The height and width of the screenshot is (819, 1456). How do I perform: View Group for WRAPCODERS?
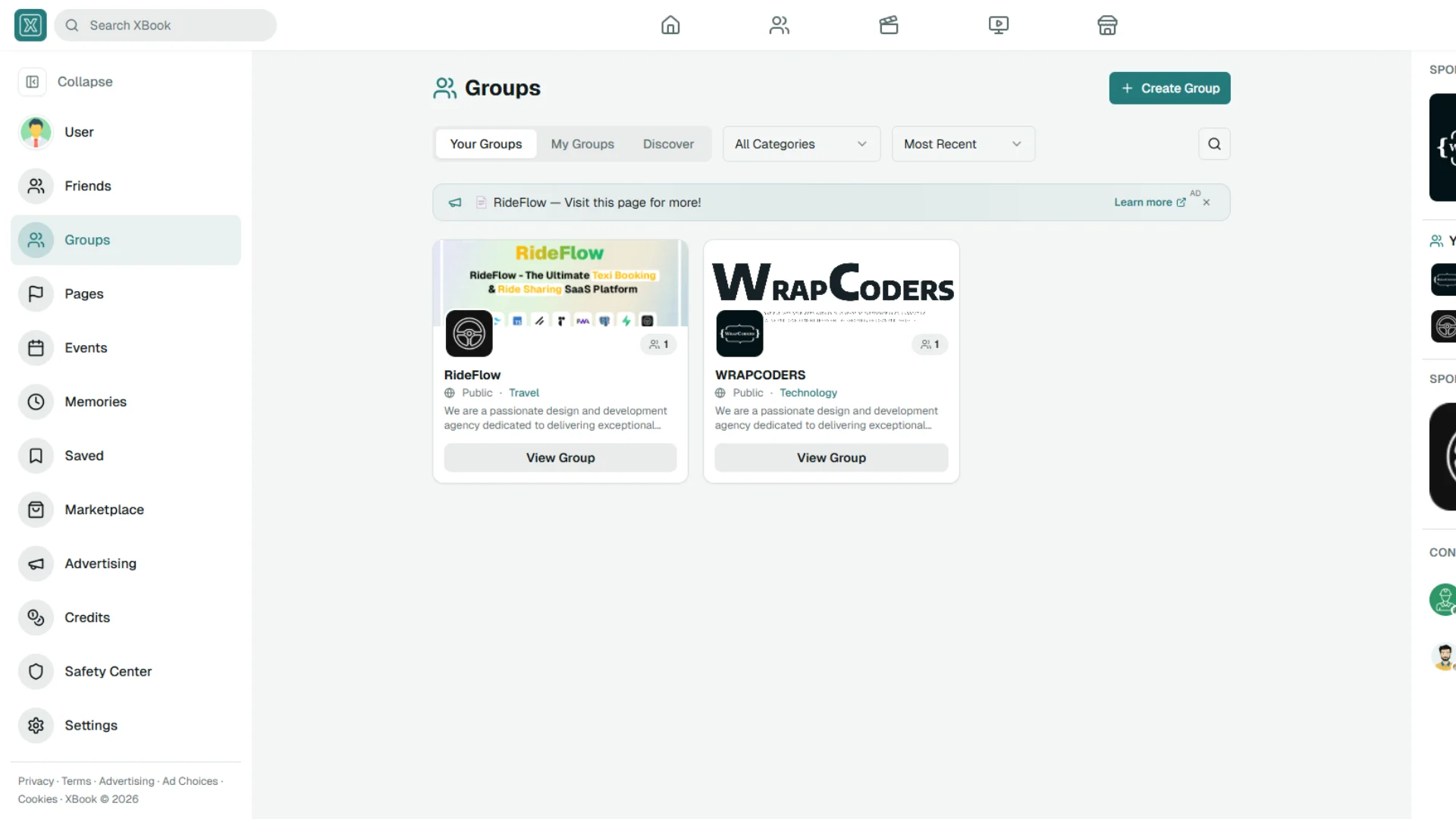click(x=831, y=458)
